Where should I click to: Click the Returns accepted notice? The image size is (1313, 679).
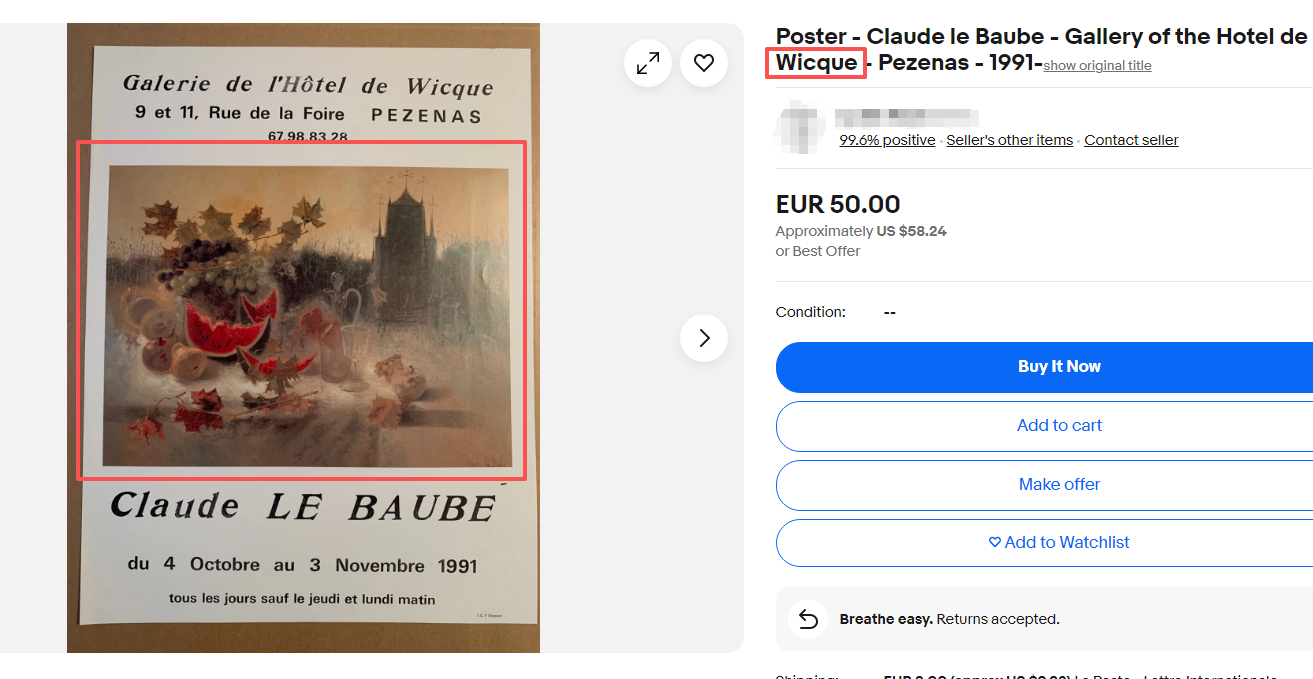click(949, 619)
